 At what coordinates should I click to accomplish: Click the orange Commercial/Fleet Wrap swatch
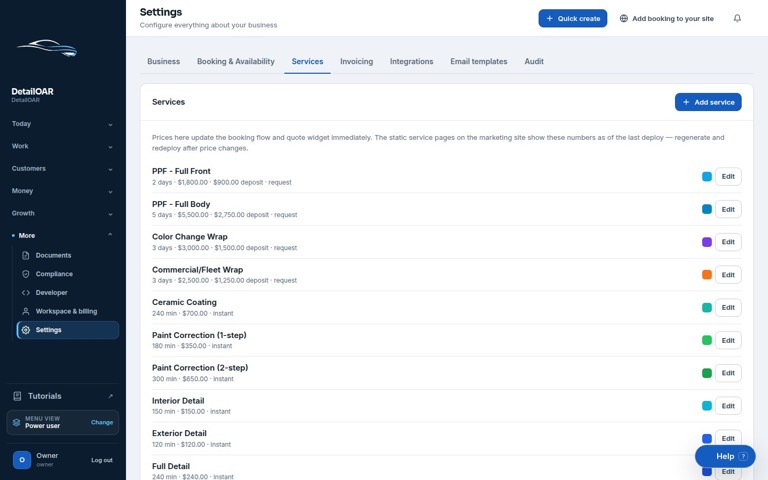click(x=707, y=275)
